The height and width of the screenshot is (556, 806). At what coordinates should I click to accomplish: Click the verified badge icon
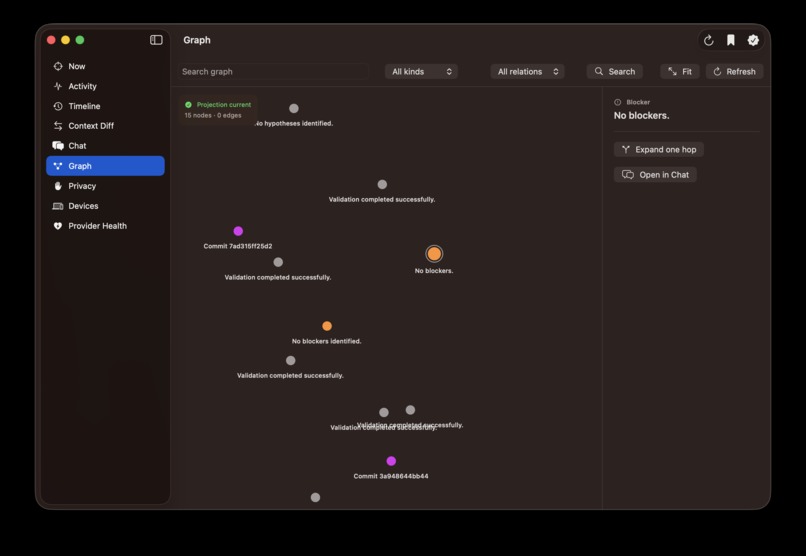pos(753,40)
